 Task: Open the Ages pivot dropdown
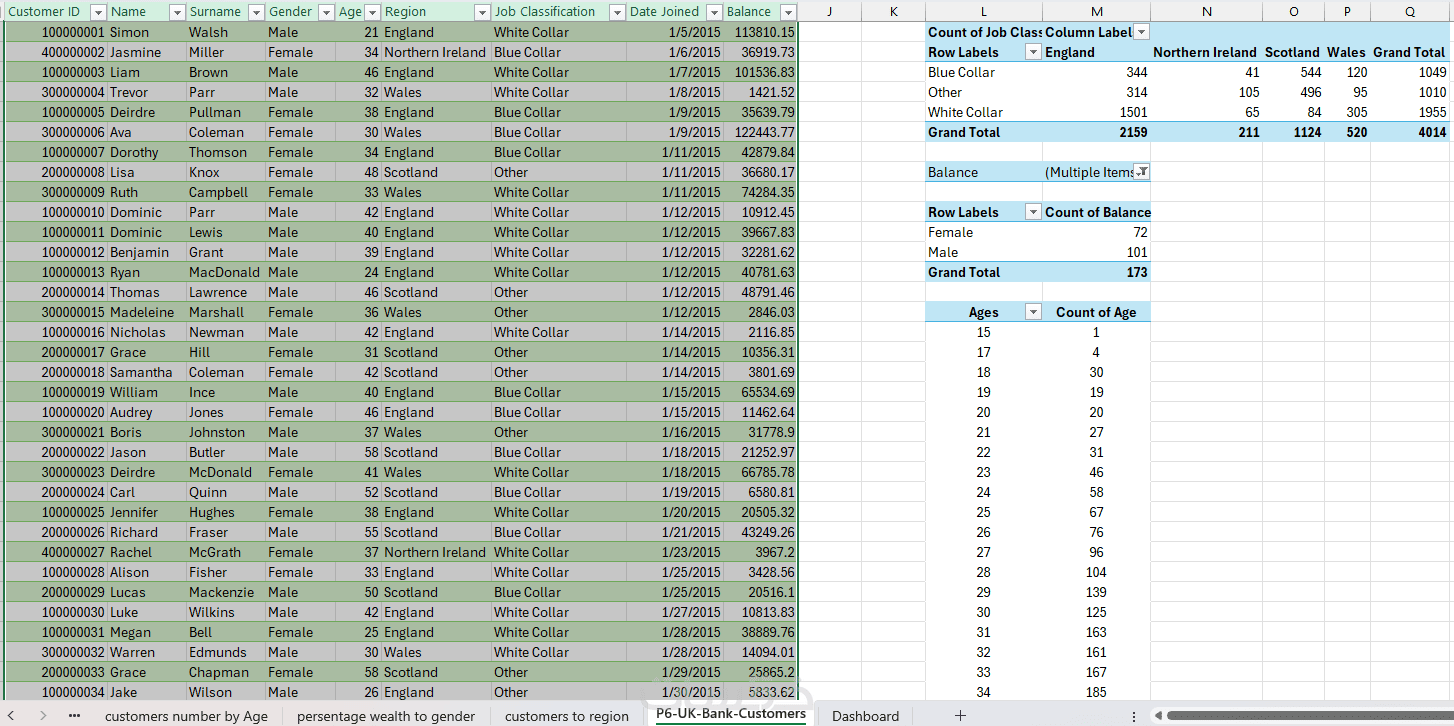click(1033, 312)
